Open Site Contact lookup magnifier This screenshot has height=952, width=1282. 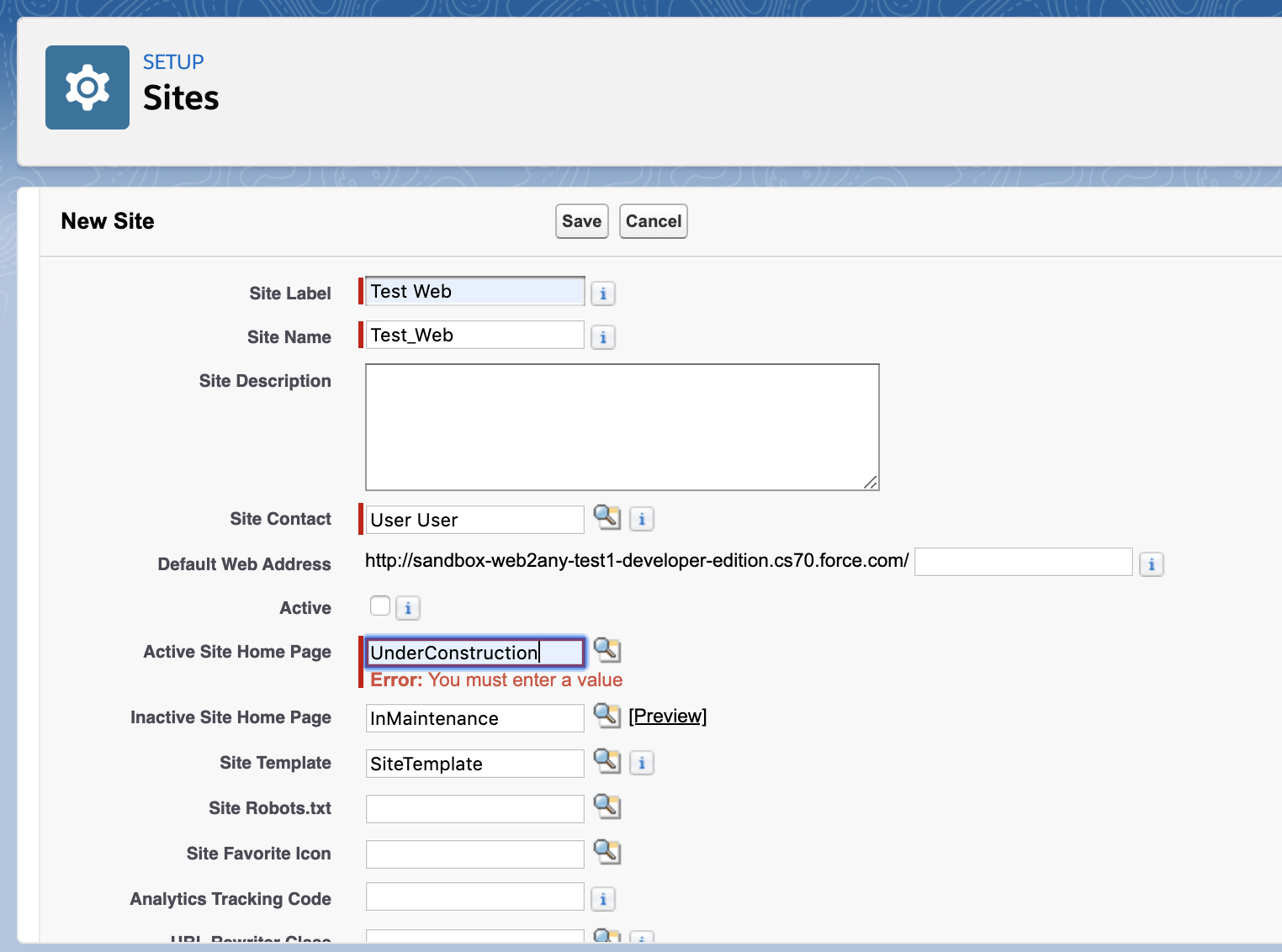pyautogui.click(x=607, y=516)
